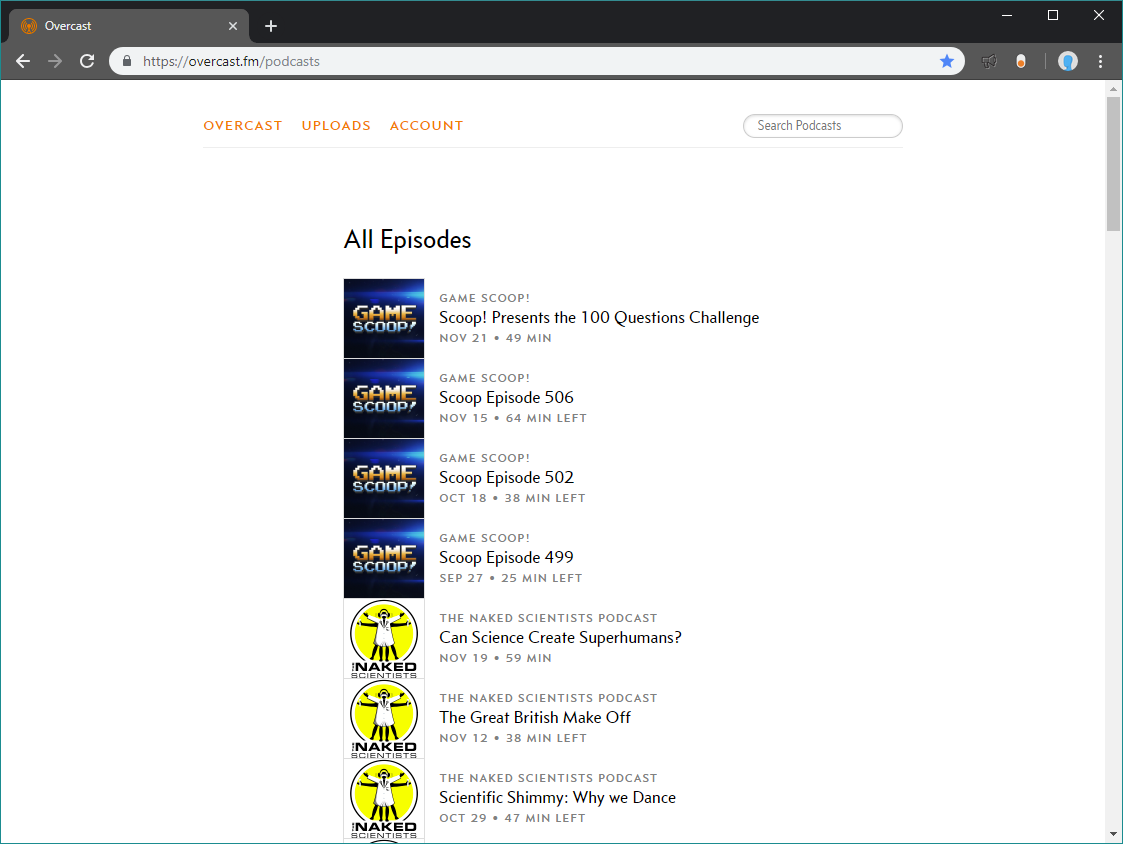
Task: Open Game Scoop artwork for Episode 499
Action: [384, 559]
